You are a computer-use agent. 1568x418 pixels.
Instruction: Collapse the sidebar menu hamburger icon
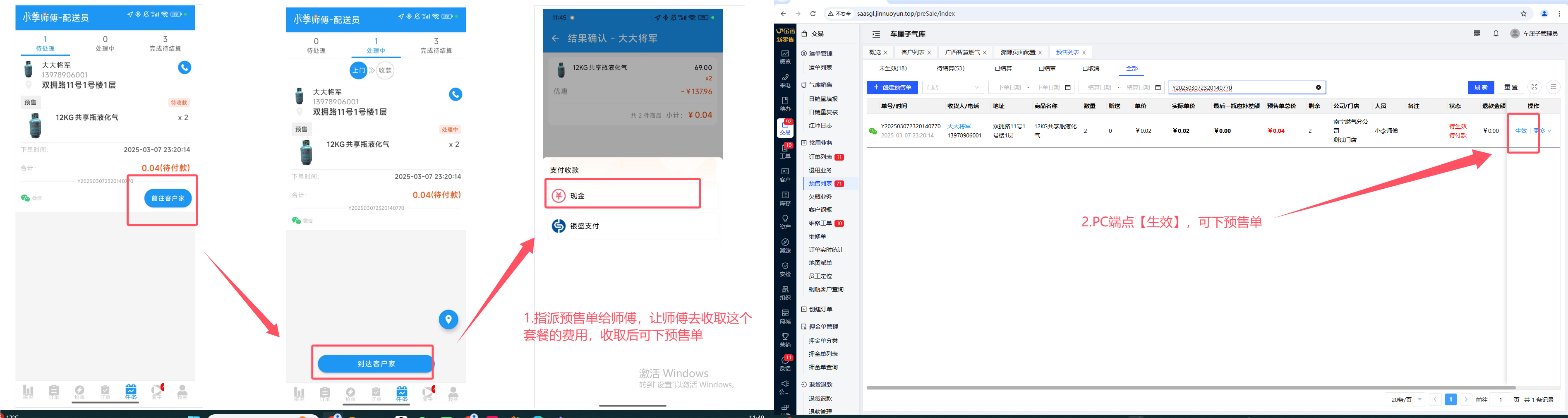point(876,34)
